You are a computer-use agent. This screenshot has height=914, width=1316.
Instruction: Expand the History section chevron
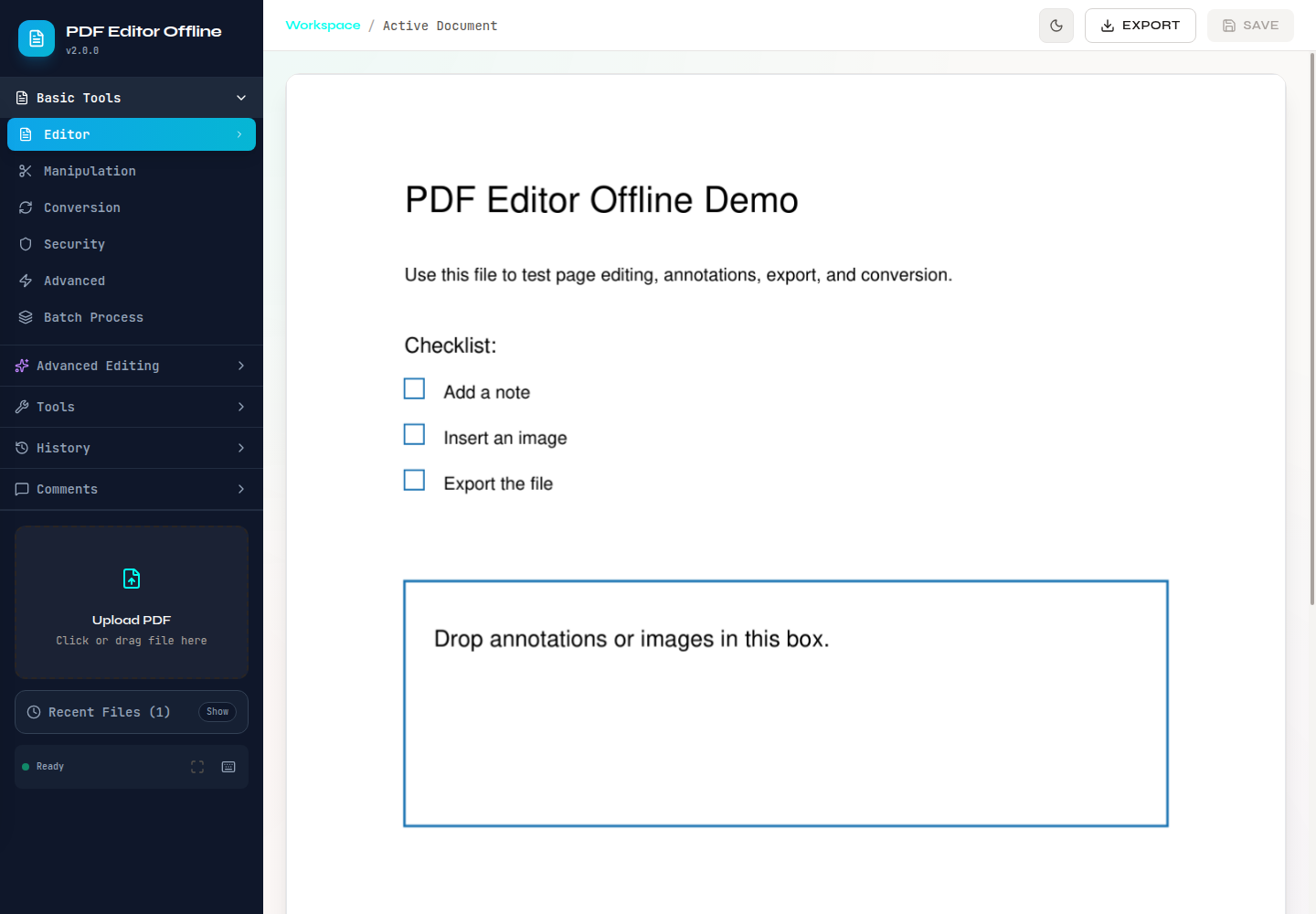[x=241, y=448]
